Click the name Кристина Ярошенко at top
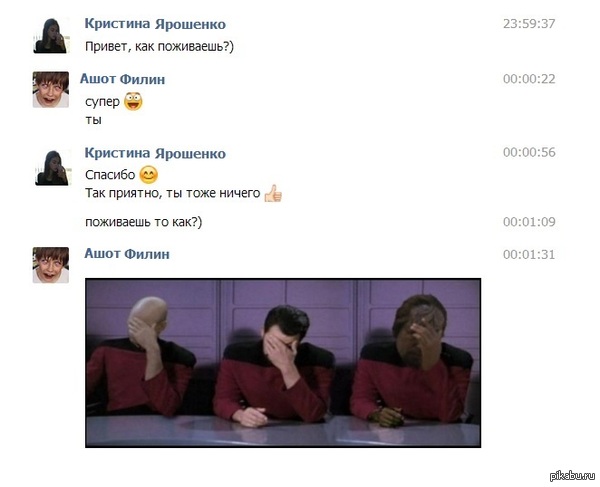 coord(155,24)
